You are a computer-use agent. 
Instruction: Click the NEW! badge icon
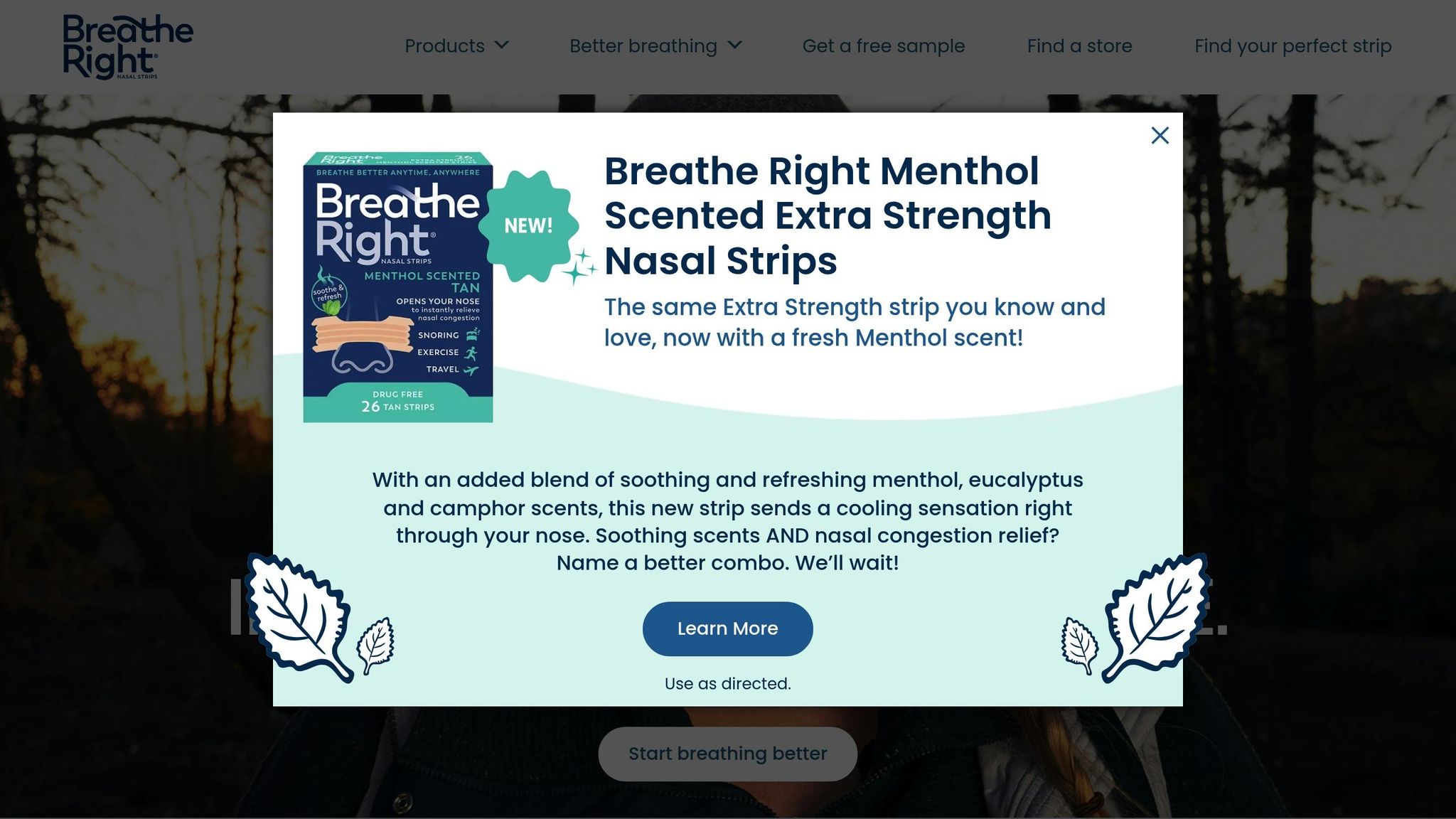(x=528, y=225)
